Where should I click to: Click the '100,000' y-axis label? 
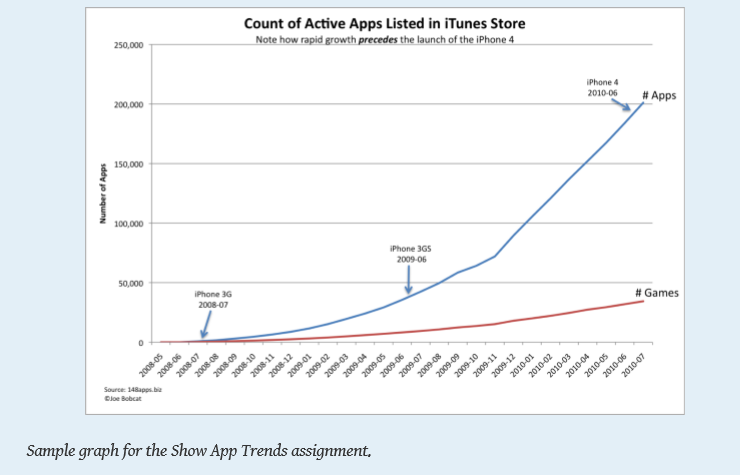click(128, 224)
